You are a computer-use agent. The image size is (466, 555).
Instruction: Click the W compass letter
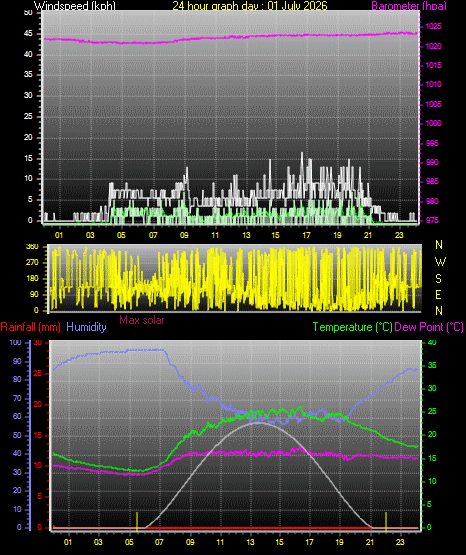pyautogui.click(x=440, y=262)
